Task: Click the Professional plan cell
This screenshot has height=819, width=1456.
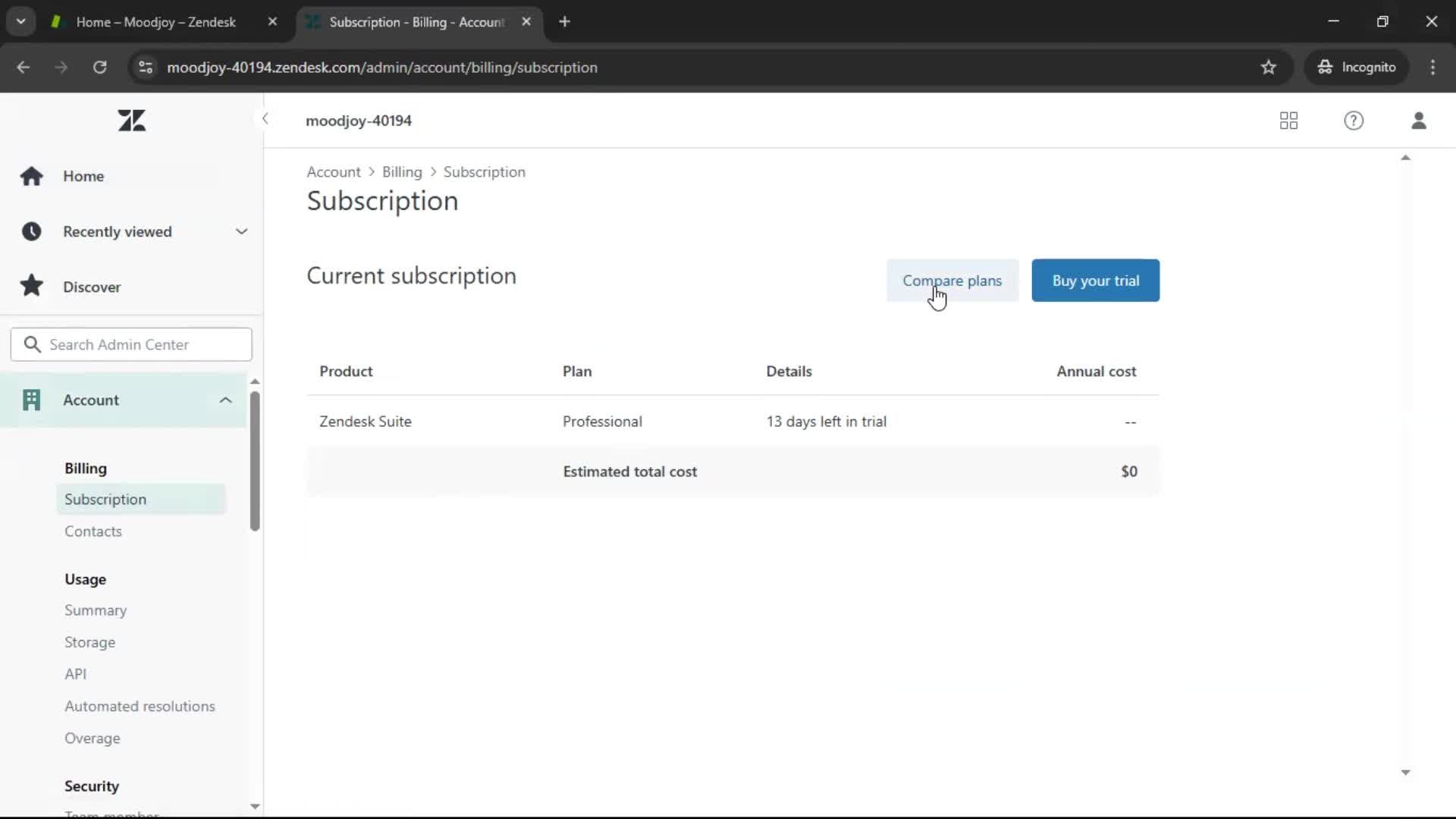Action: 602,421
